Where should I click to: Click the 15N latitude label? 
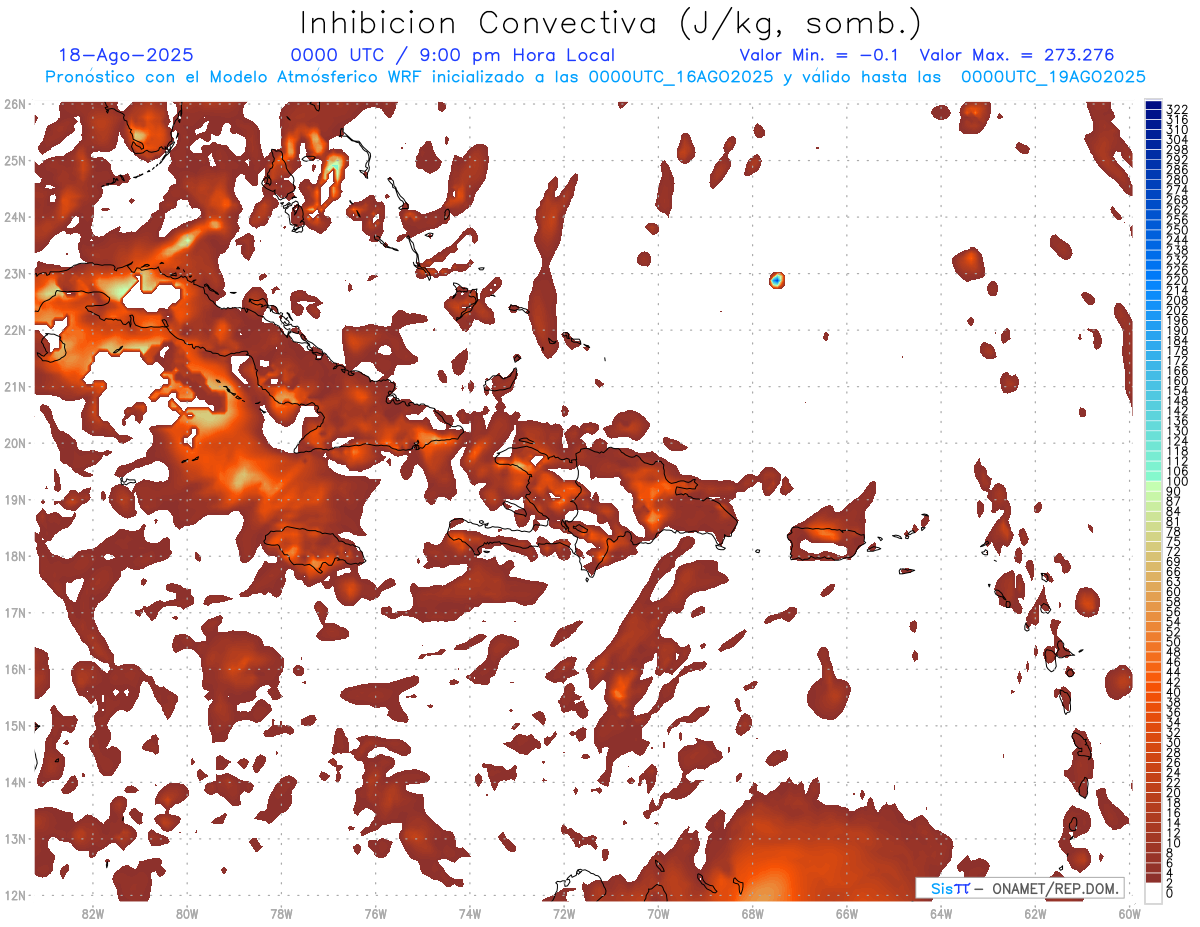point(15,726)
